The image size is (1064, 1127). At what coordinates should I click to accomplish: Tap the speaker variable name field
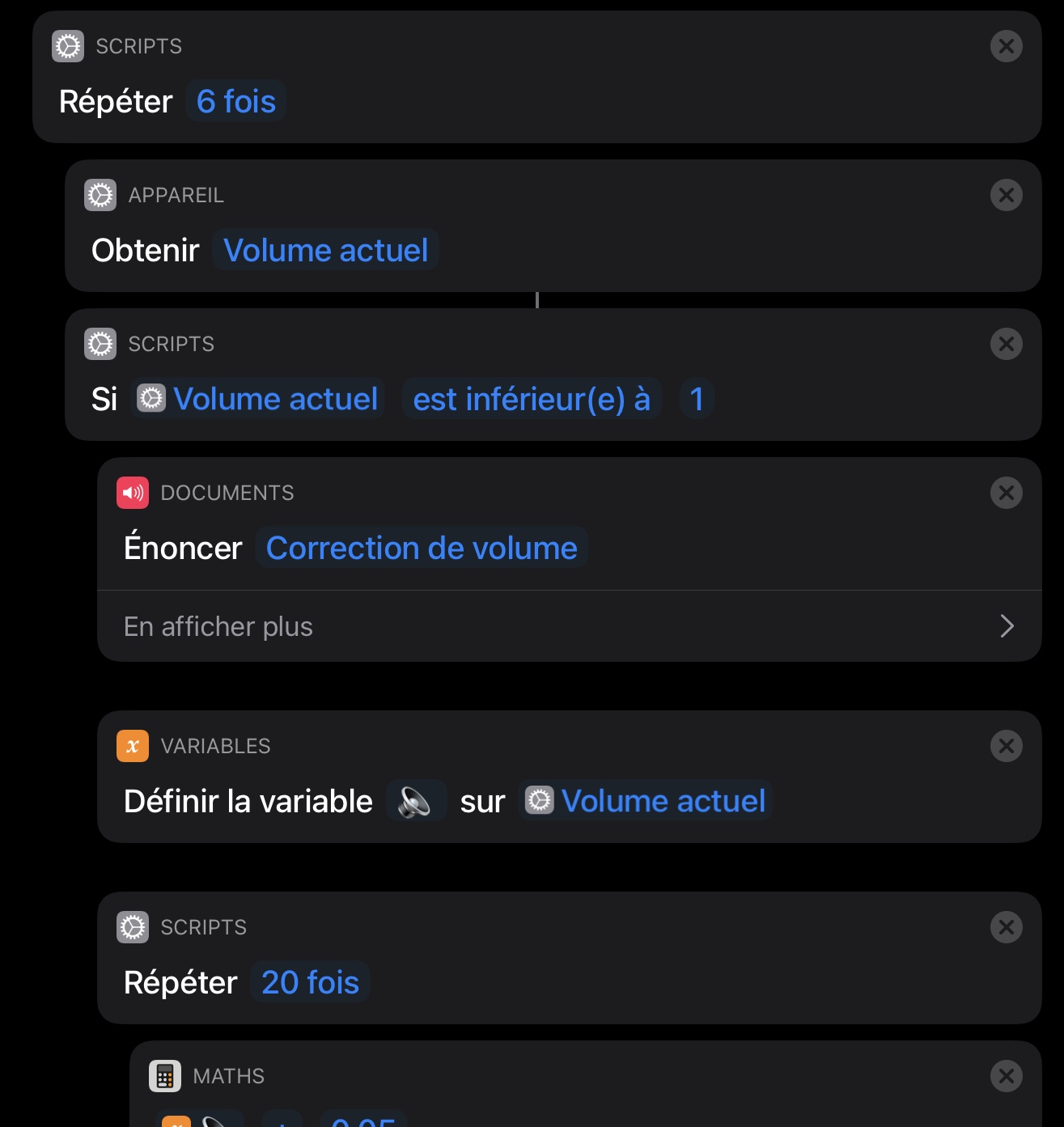(x=416, y=802)
